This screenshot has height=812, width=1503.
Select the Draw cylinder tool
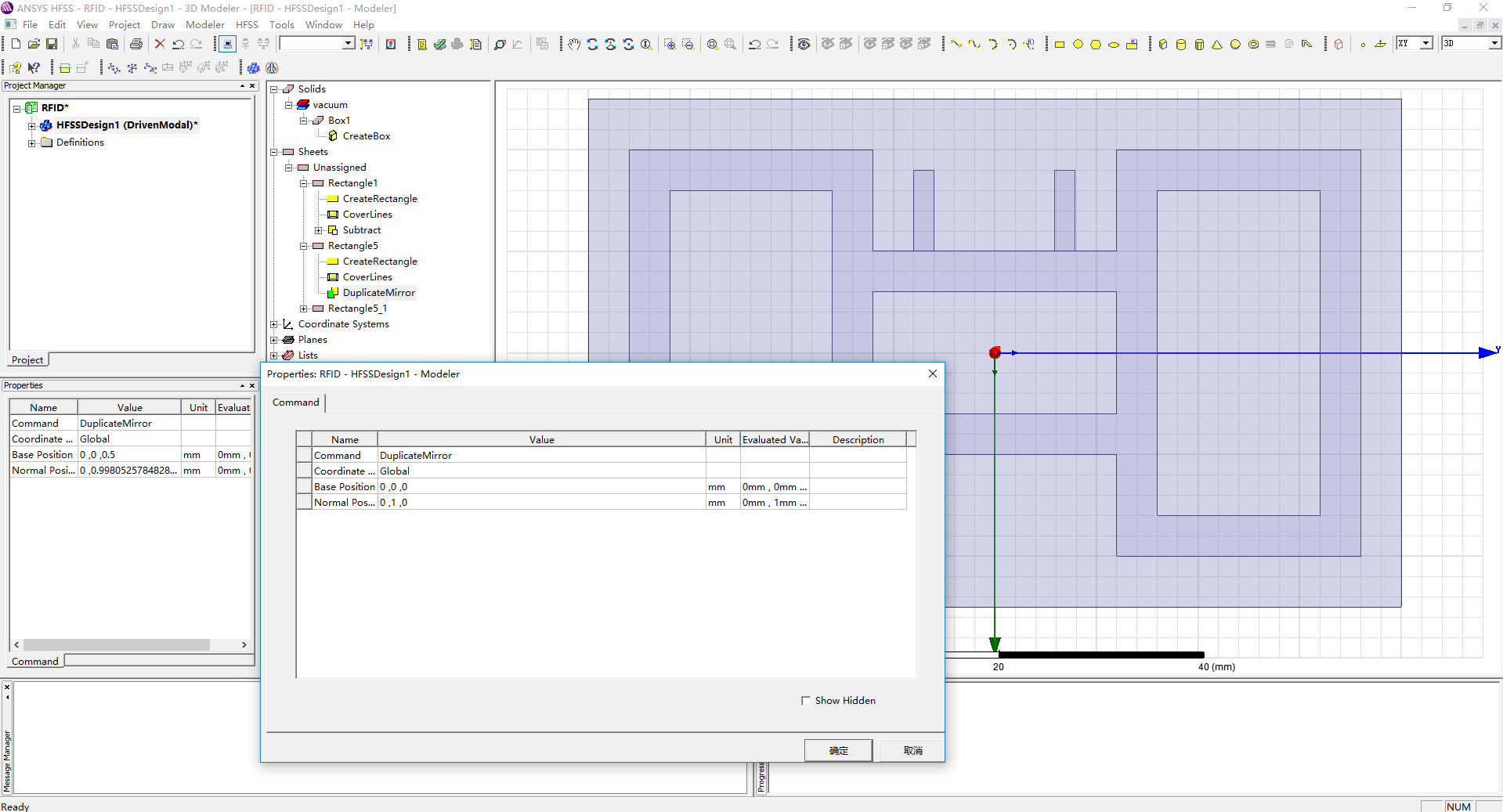point(1181,45)
